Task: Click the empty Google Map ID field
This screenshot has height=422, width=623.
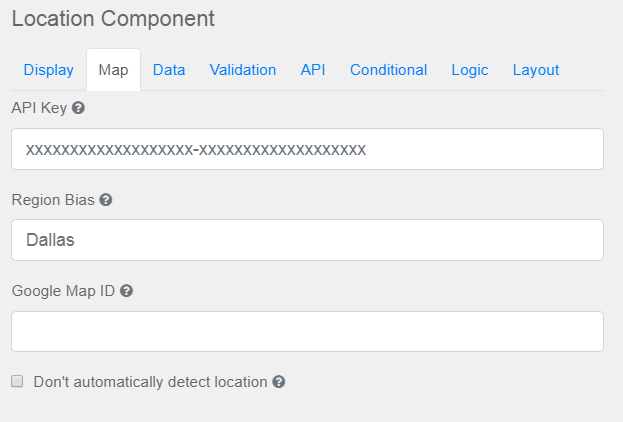Action: point(307,331)
